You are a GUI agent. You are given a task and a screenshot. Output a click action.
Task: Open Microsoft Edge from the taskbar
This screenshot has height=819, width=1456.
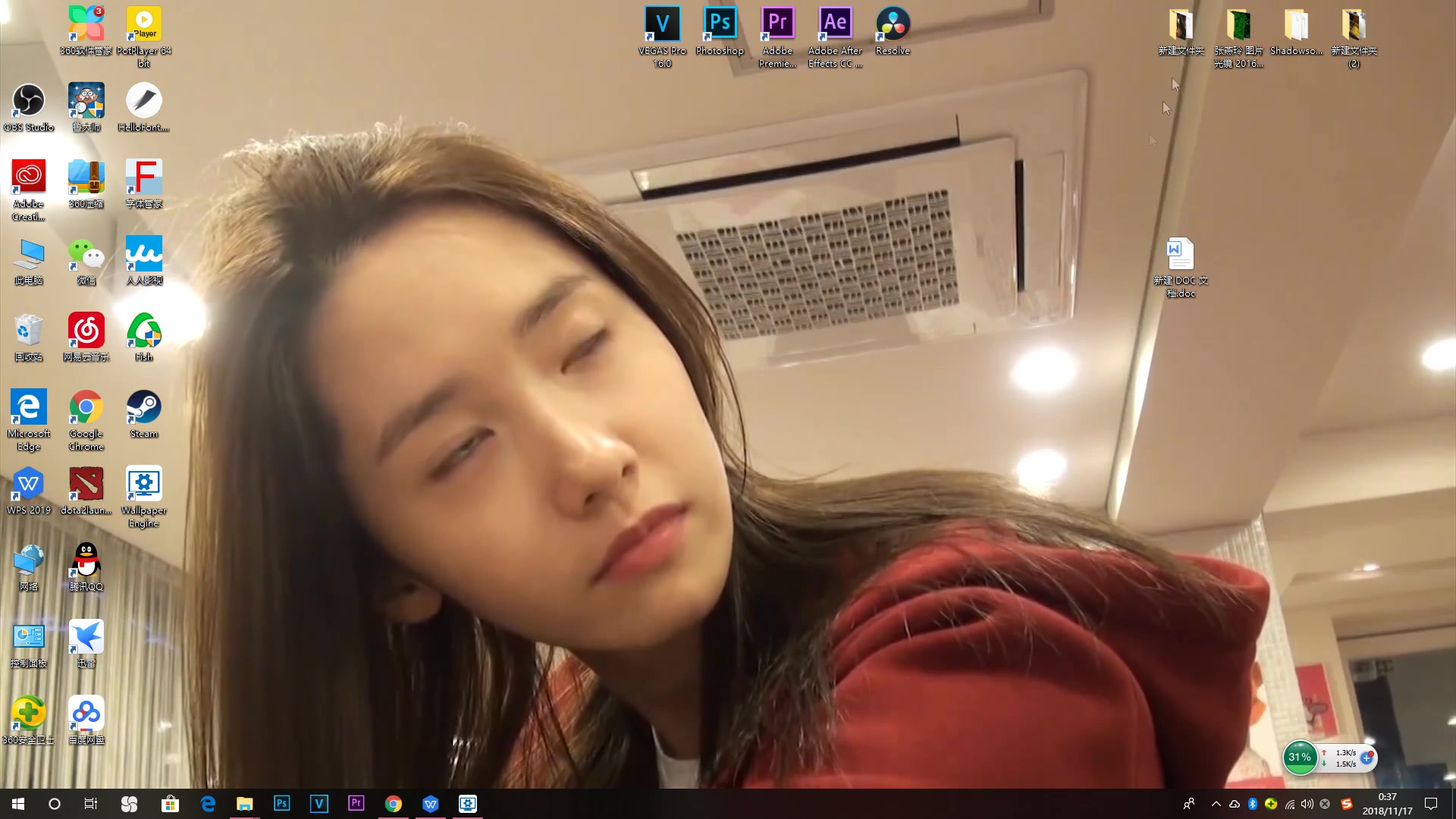pos(207,803)
